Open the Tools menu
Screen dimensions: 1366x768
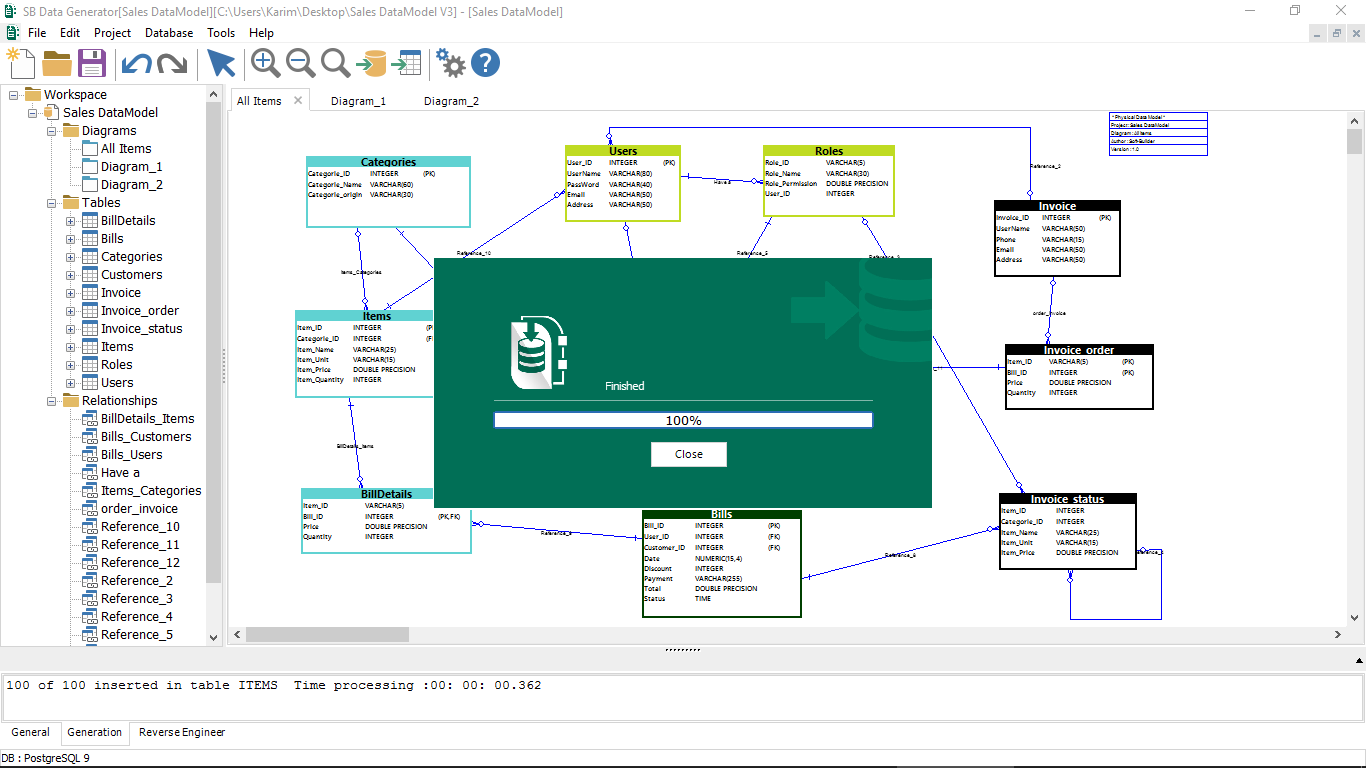point(221,33)
